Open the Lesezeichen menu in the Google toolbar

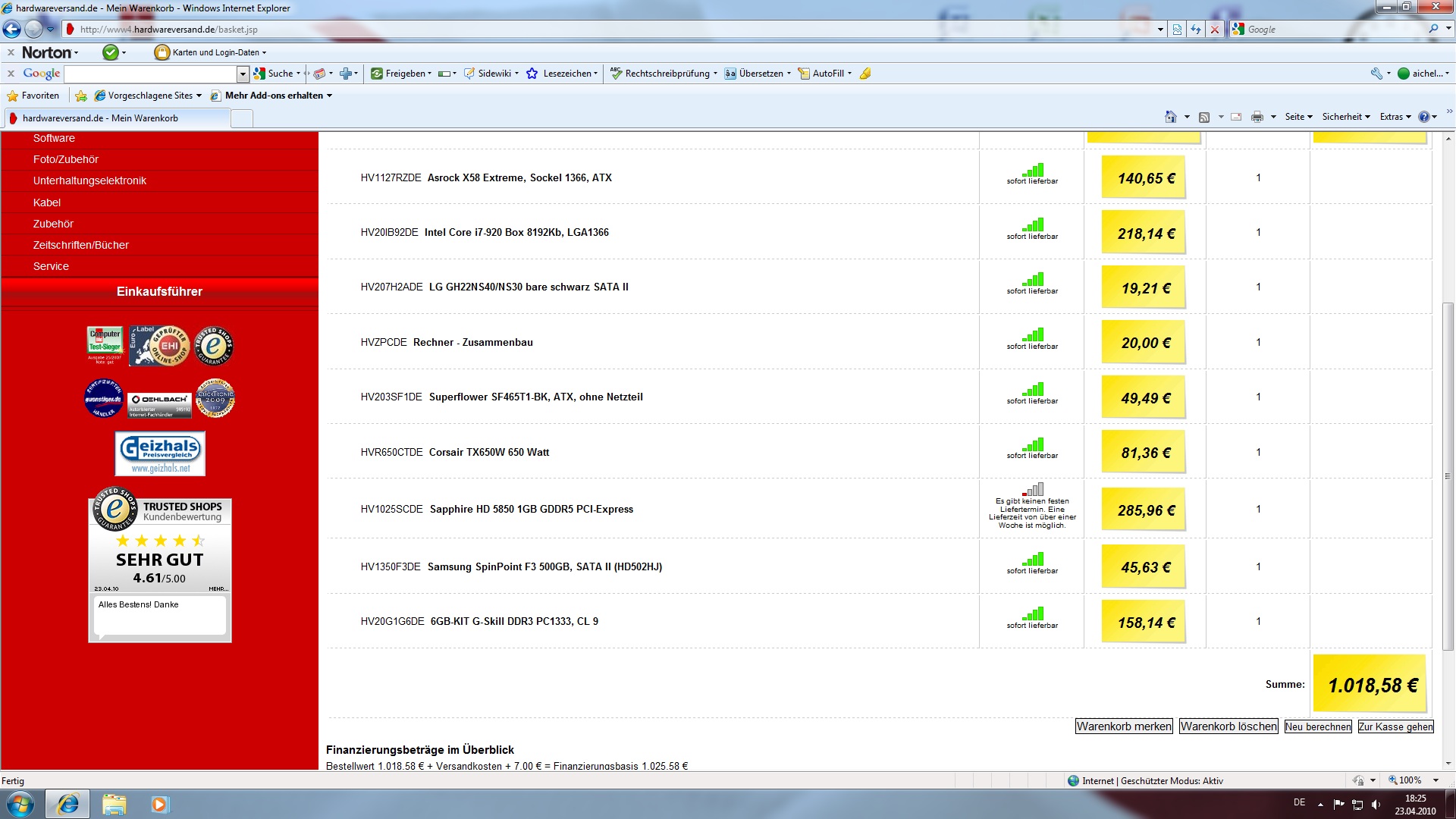point(562,74)
